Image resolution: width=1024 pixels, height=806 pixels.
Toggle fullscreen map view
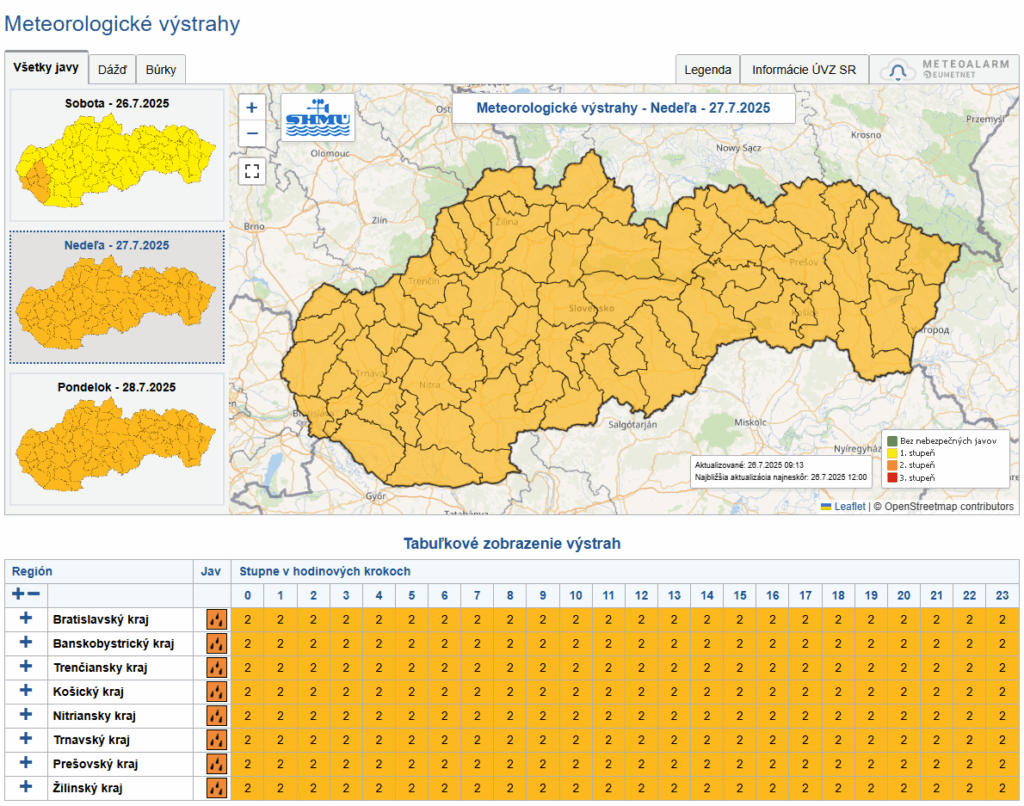pos(251,171)
